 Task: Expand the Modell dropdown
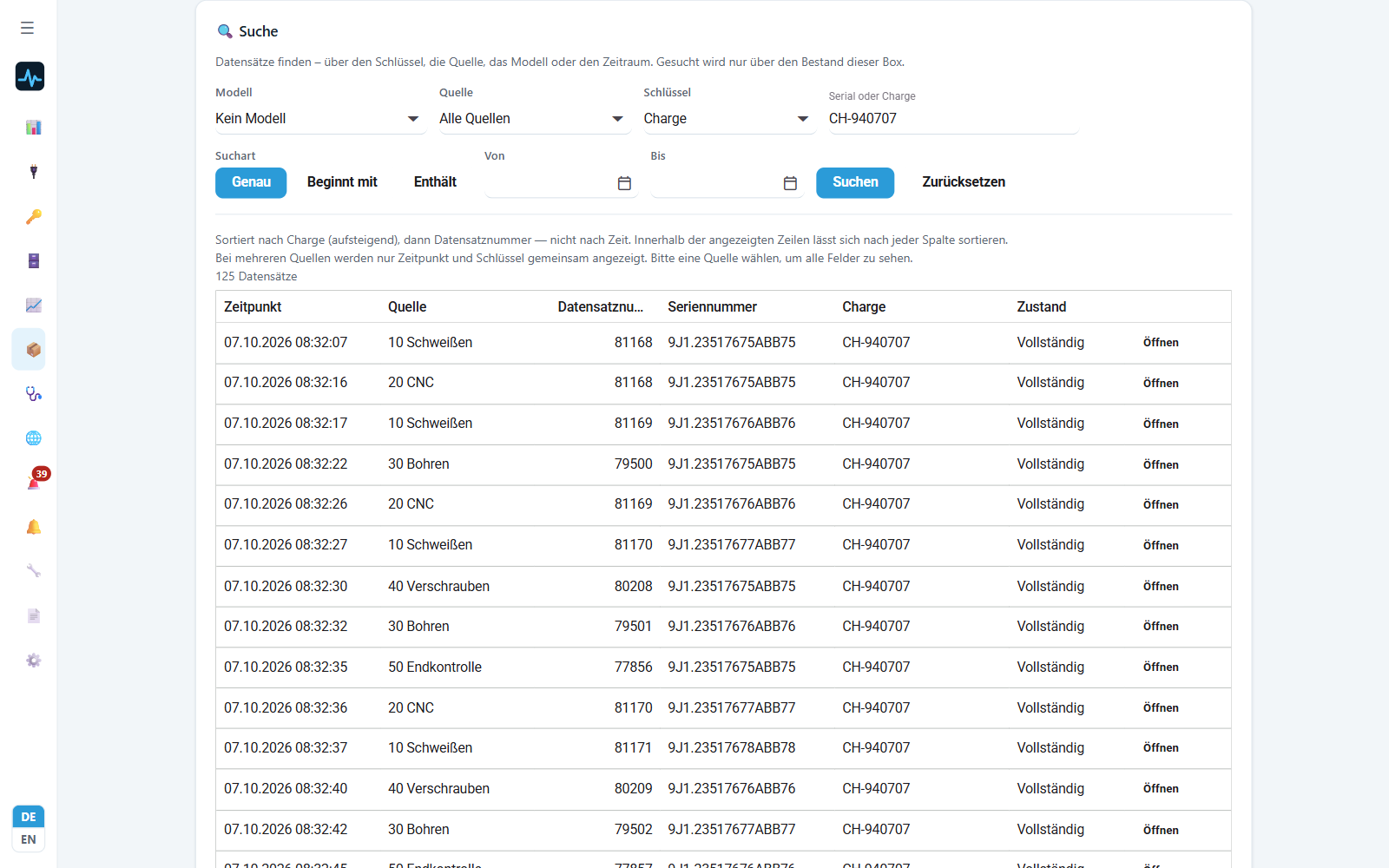[x=320, y=119]
